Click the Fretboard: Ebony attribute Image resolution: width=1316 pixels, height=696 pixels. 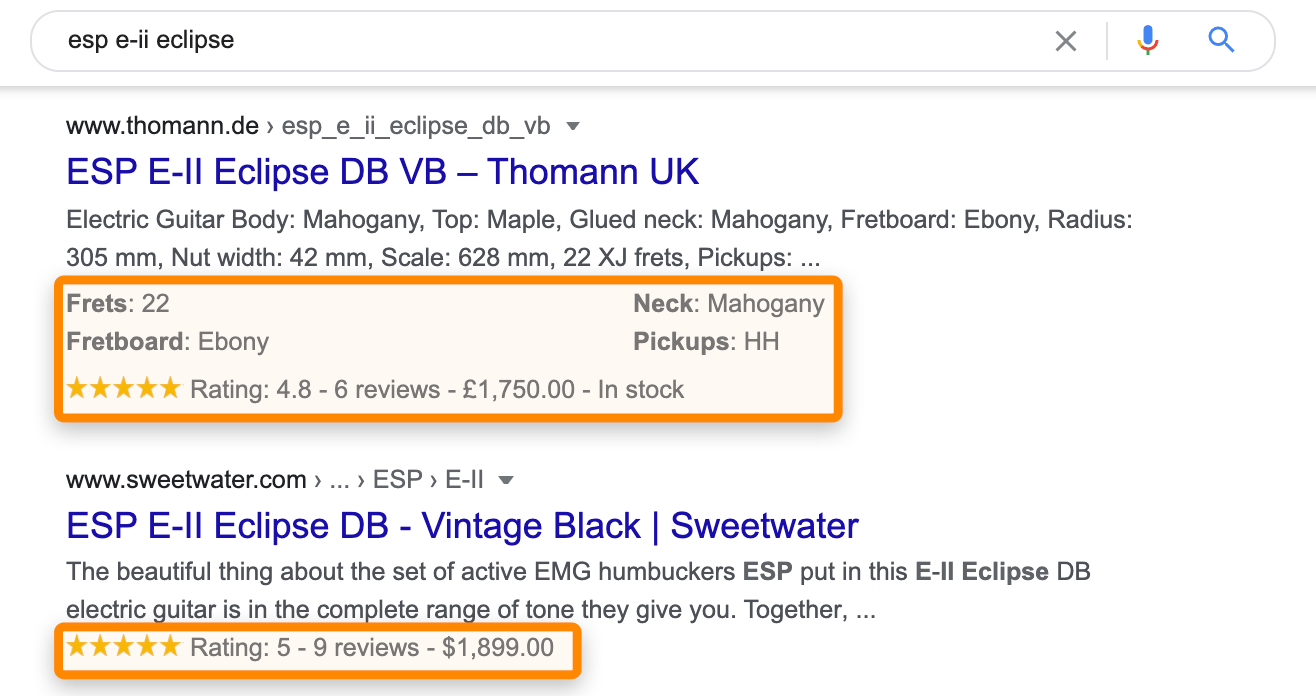pos(167,341)
